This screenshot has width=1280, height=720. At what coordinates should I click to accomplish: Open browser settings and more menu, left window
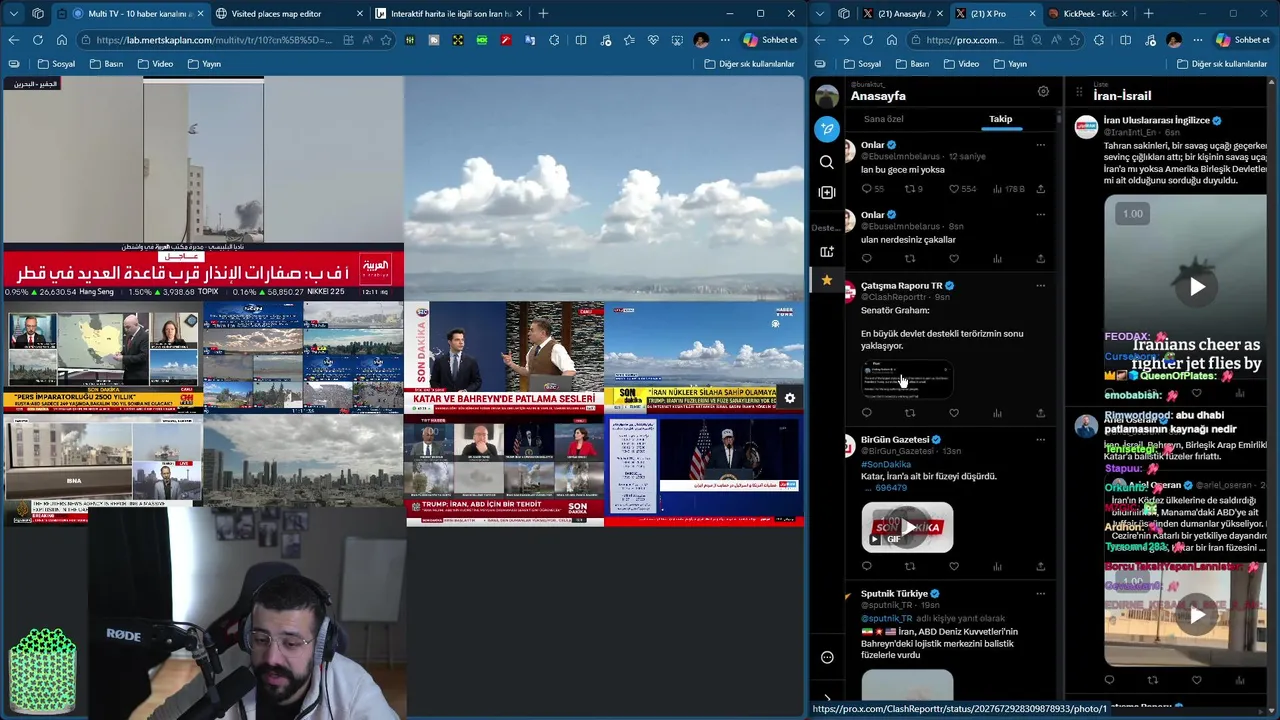(724, 40)
